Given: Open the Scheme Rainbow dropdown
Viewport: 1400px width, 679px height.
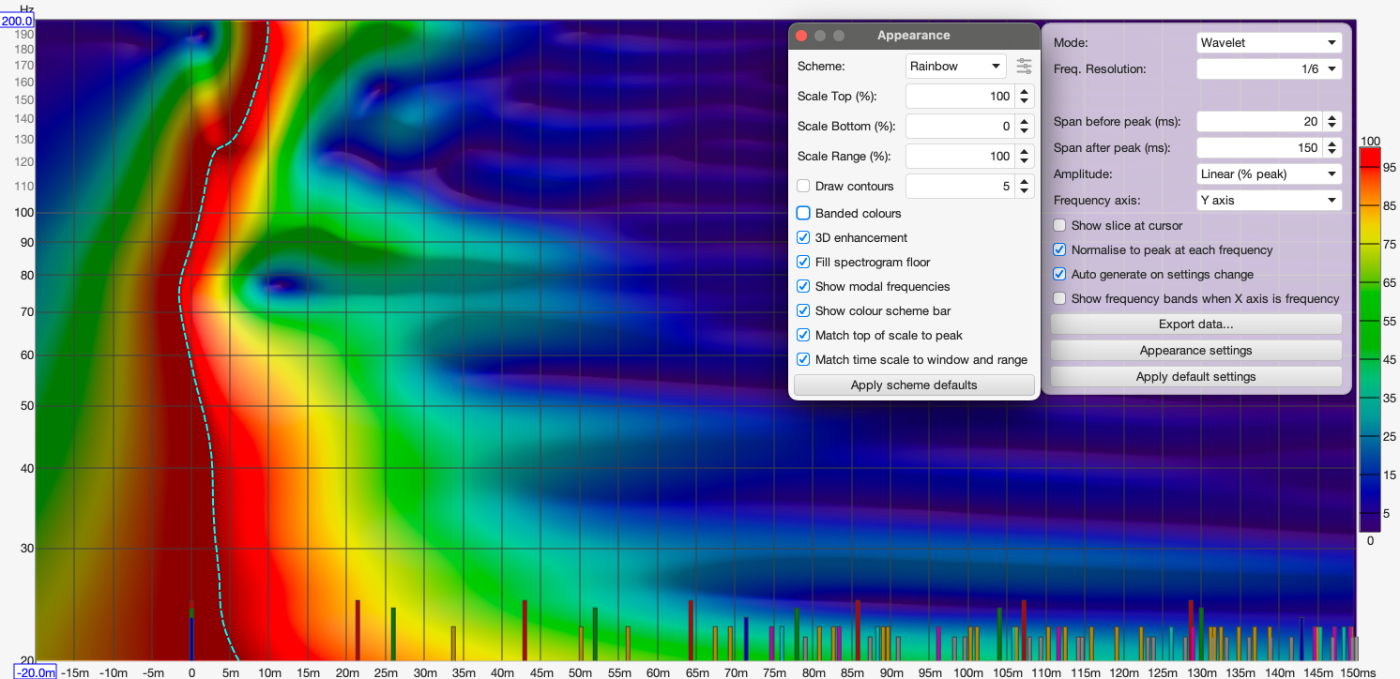Looking at the screenshot, I should click(955, 66).
